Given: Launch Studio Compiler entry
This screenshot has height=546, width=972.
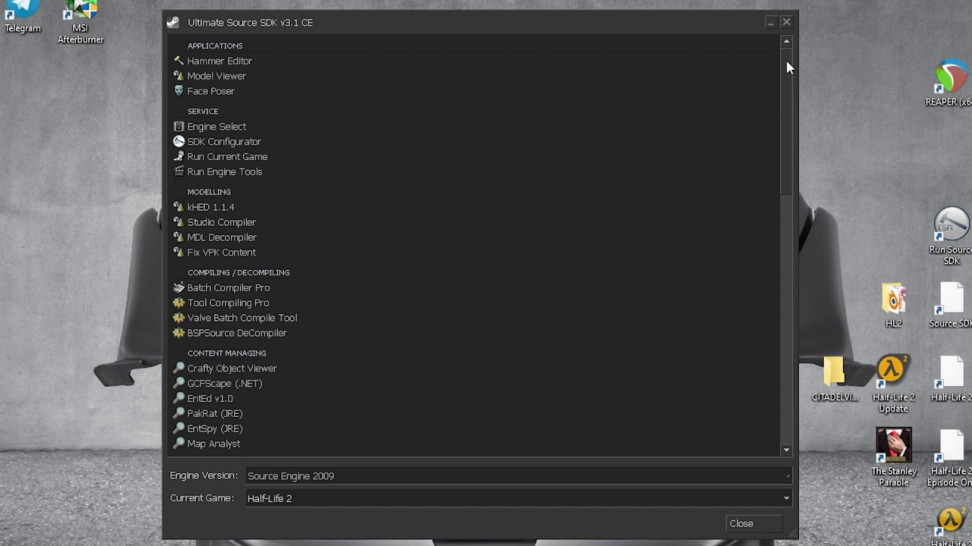Looking at the screenshot, I should pos(221,222).
